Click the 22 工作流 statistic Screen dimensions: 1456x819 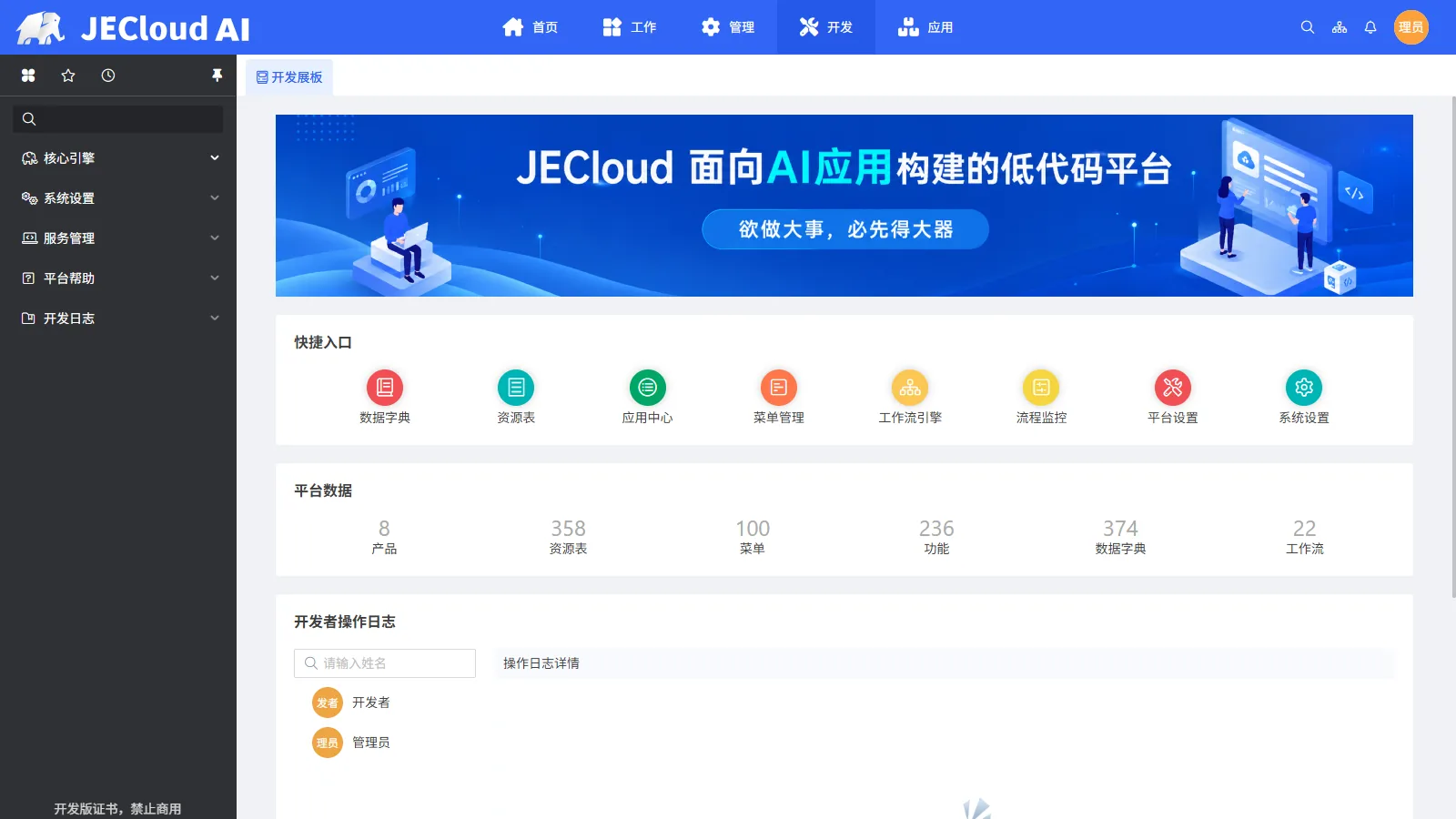pos(1305,537)
